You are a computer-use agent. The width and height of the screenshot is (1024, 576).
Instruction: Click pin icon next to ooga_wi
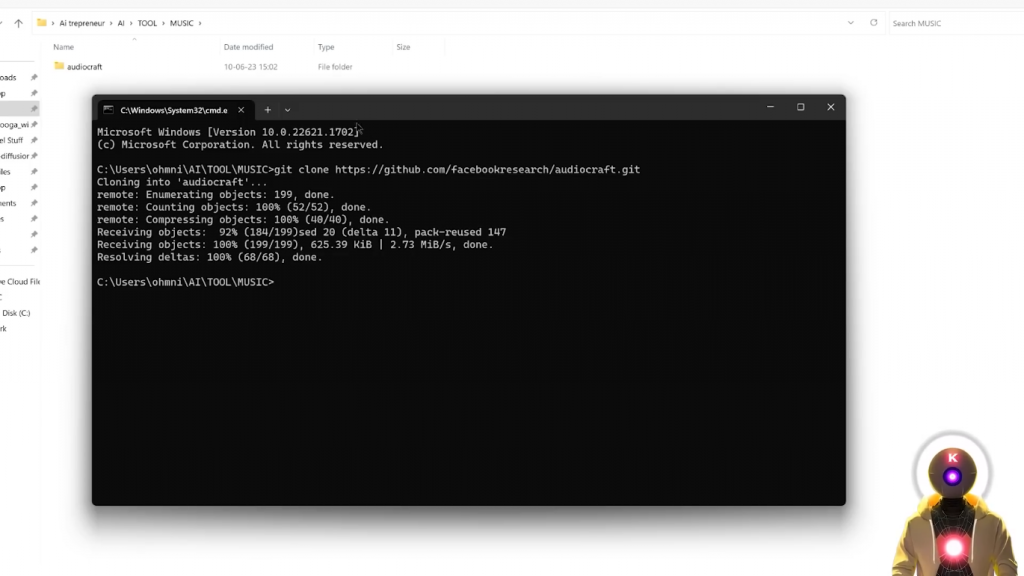click(34, 124)
